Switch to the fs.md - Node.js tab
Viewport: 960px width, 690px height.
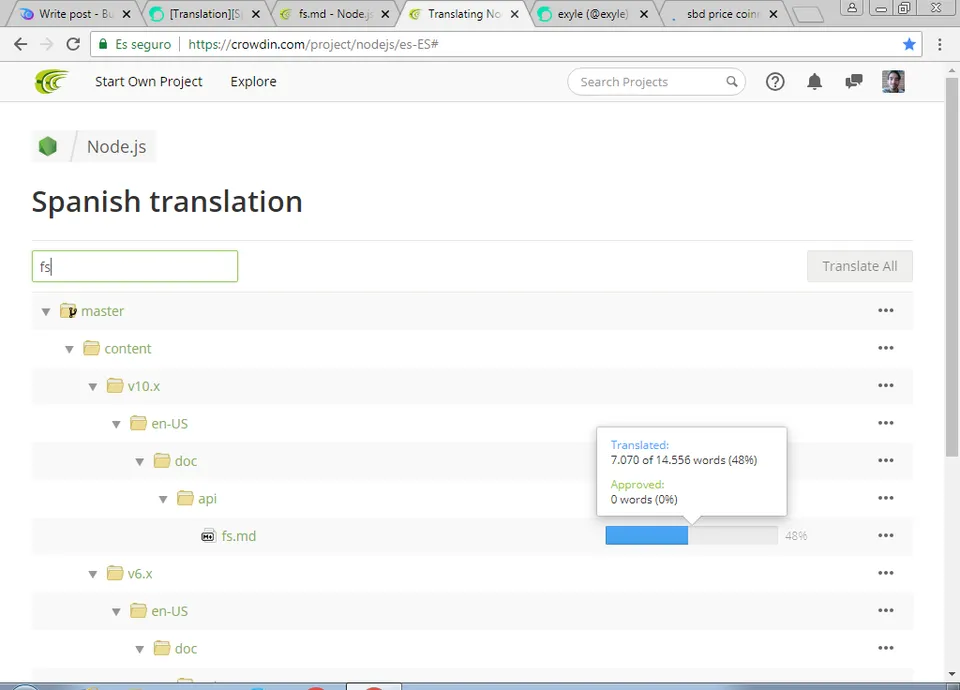pos(334,13)
